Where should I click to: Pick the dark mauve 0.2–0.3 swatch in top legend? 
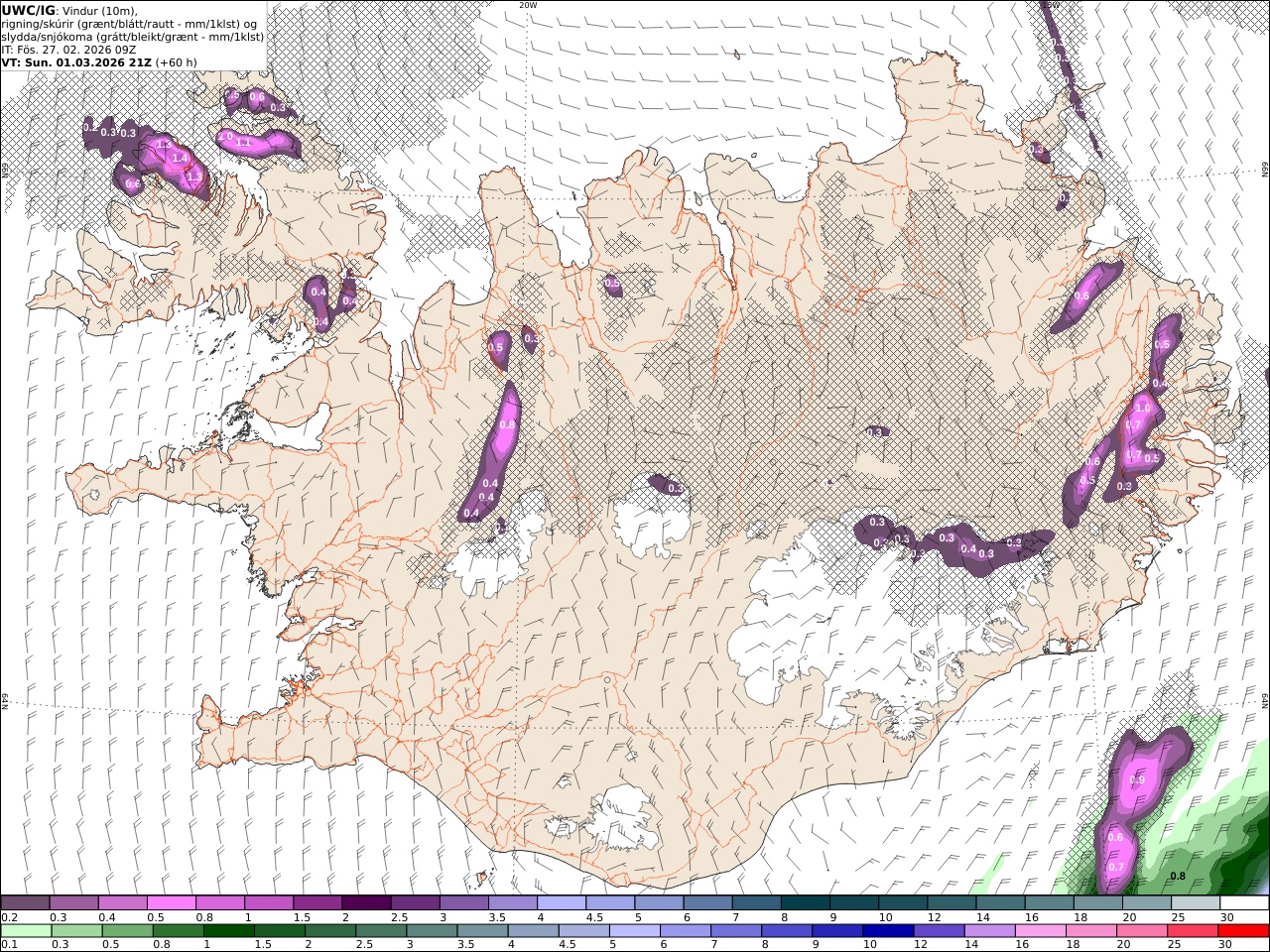26,902
